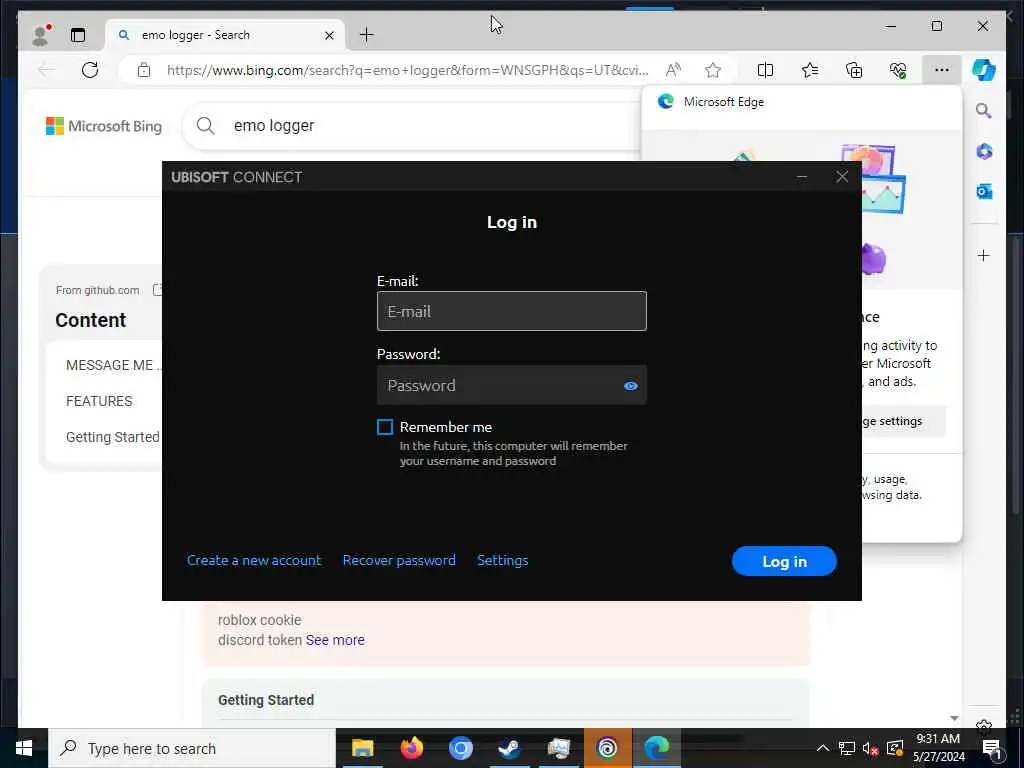Switch to Ubisoft Connect taskbar icon
Image resolution: width=1024 pixels, height=768 pixels.
(607, 748)
